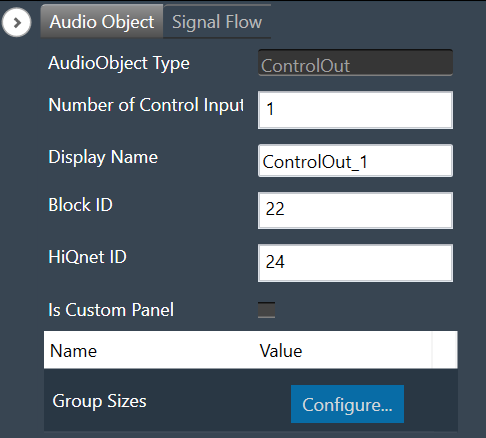Click the AudioObject Type label

point(119,63)
